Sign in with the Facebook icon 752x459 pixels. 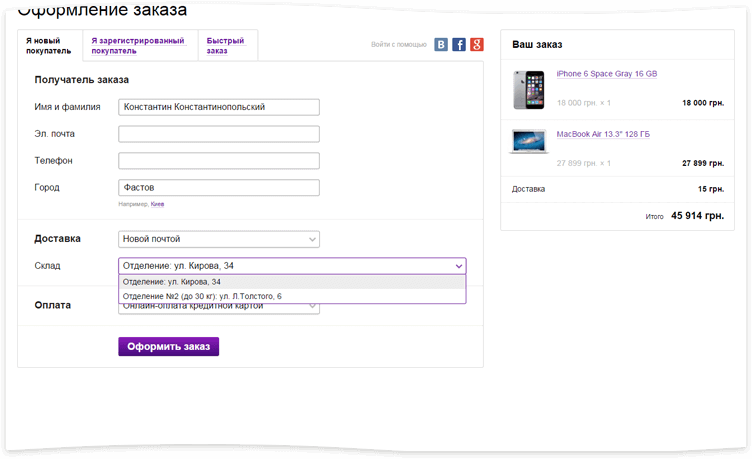click(x=459, y=44)
